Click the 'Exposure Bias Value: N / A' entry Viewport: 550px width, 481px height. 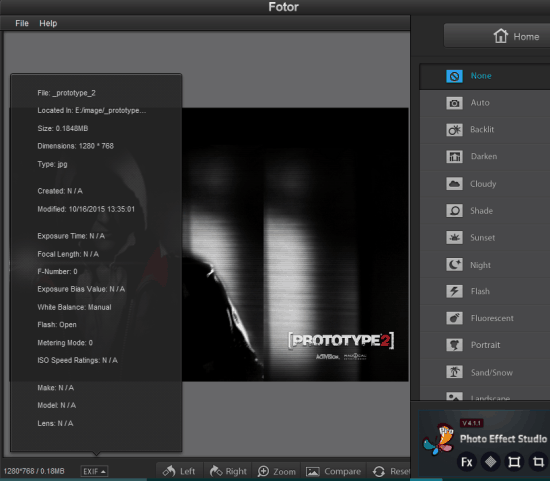(81, 289)
